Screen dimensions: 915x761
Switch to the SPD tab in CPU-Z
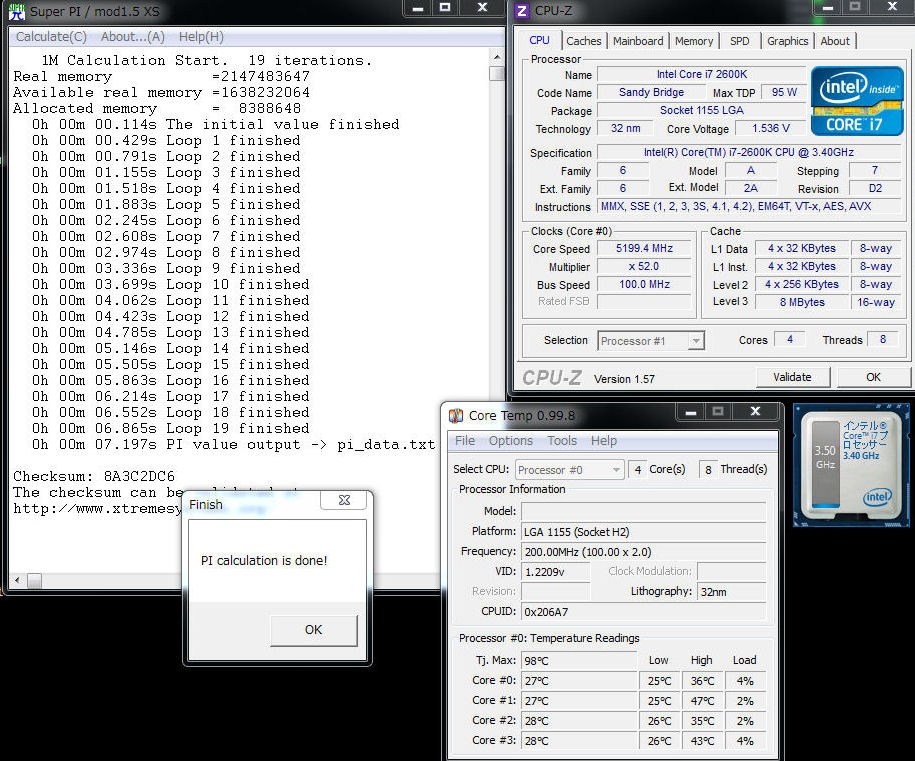(739, 41)
